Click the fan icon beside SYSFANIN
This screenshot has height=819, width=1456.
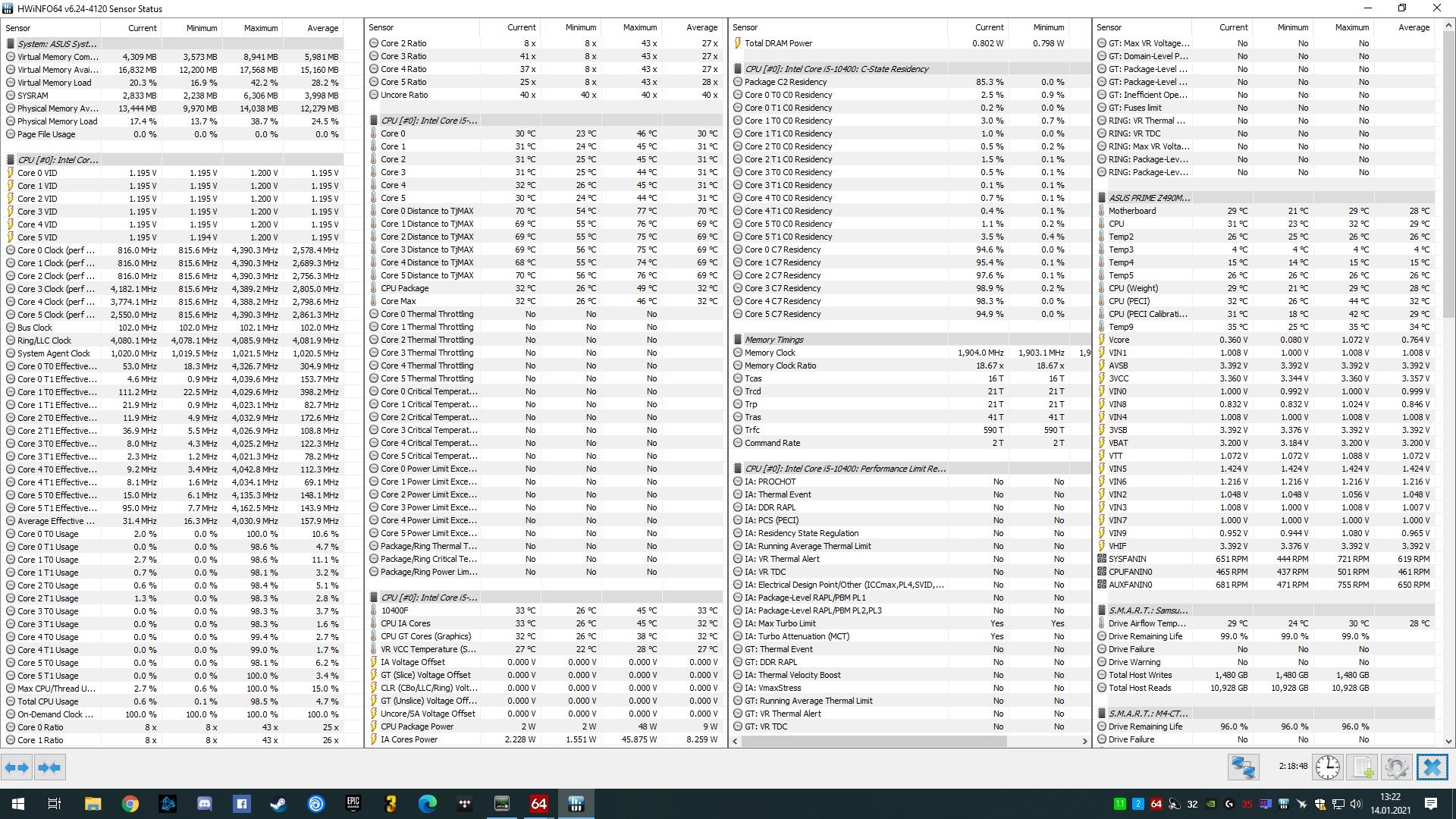(x=1102, y=559)
